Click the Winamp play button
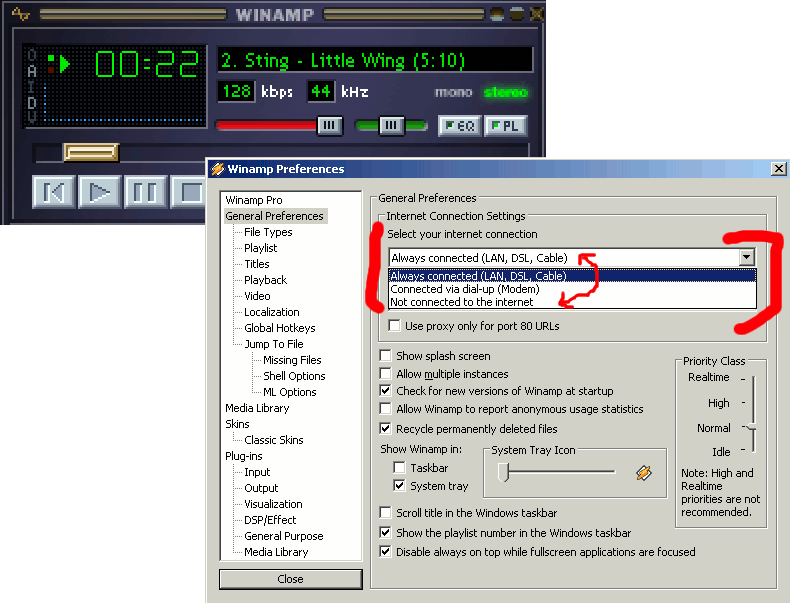790x603 pixels. 99,192
